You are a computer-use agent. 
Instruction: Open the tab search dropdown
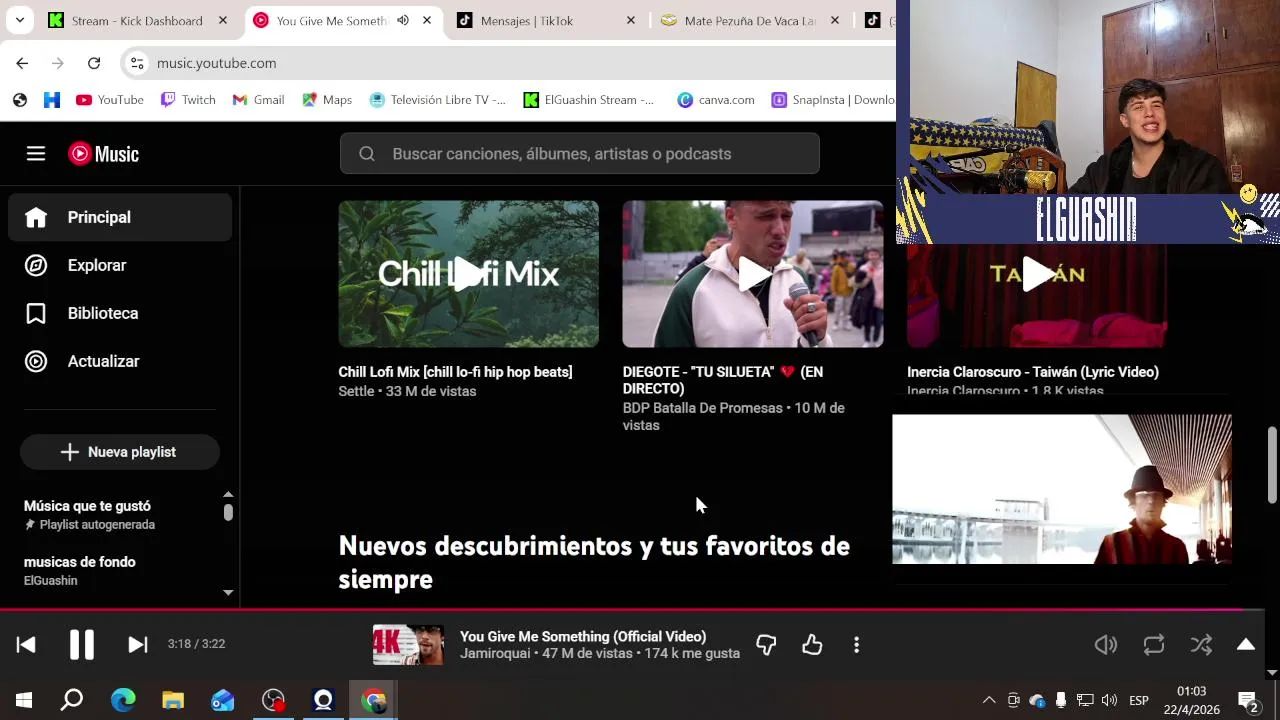[20, 20]
